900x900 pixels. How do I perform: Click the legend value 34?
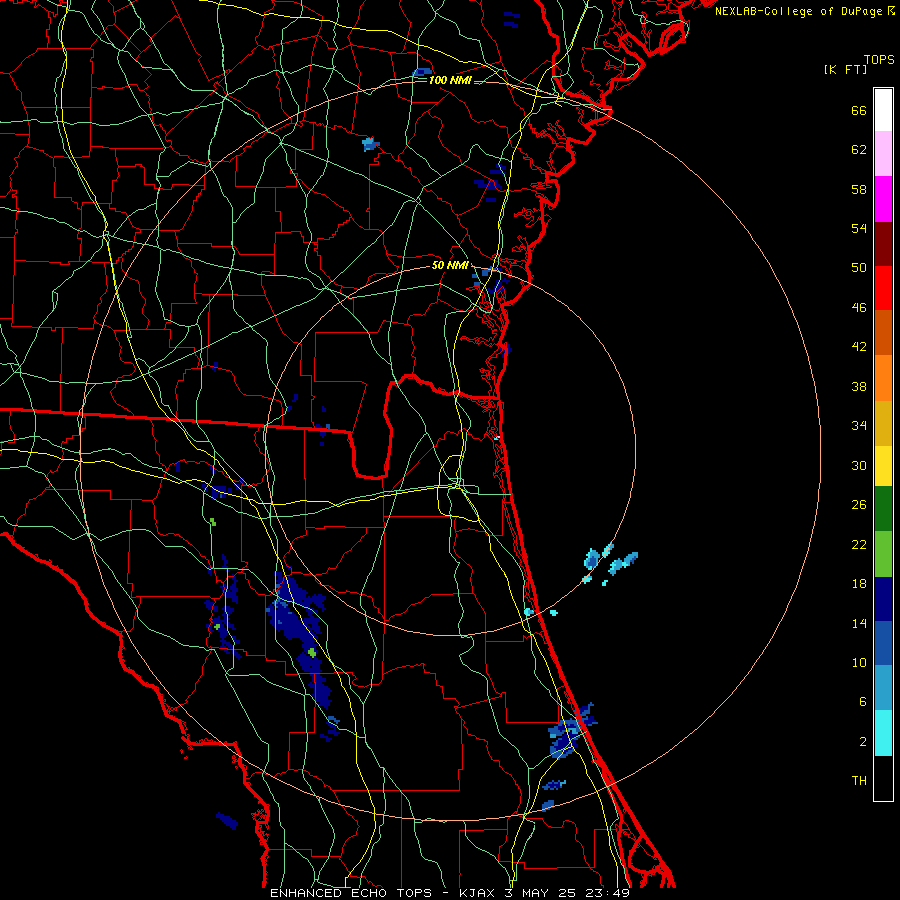859,426
